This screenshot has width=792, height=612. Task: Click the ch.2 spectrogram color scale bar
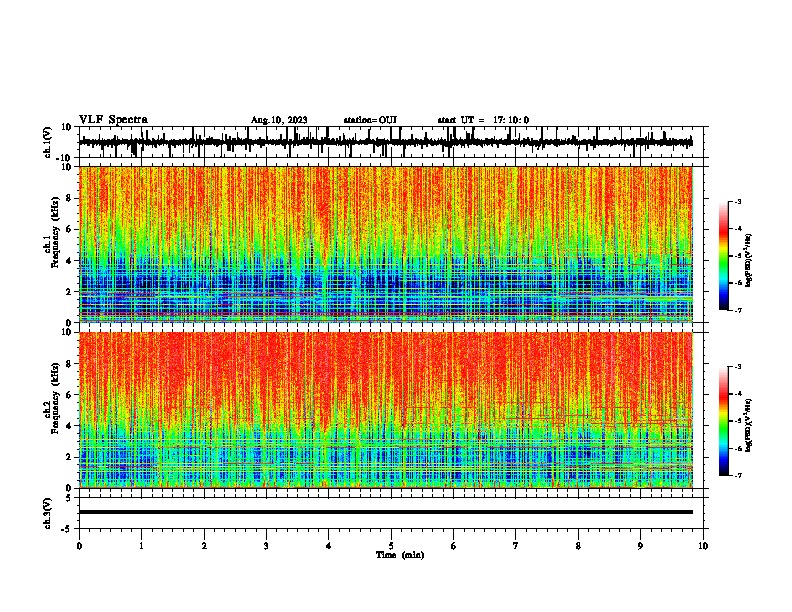click(724, 421)
